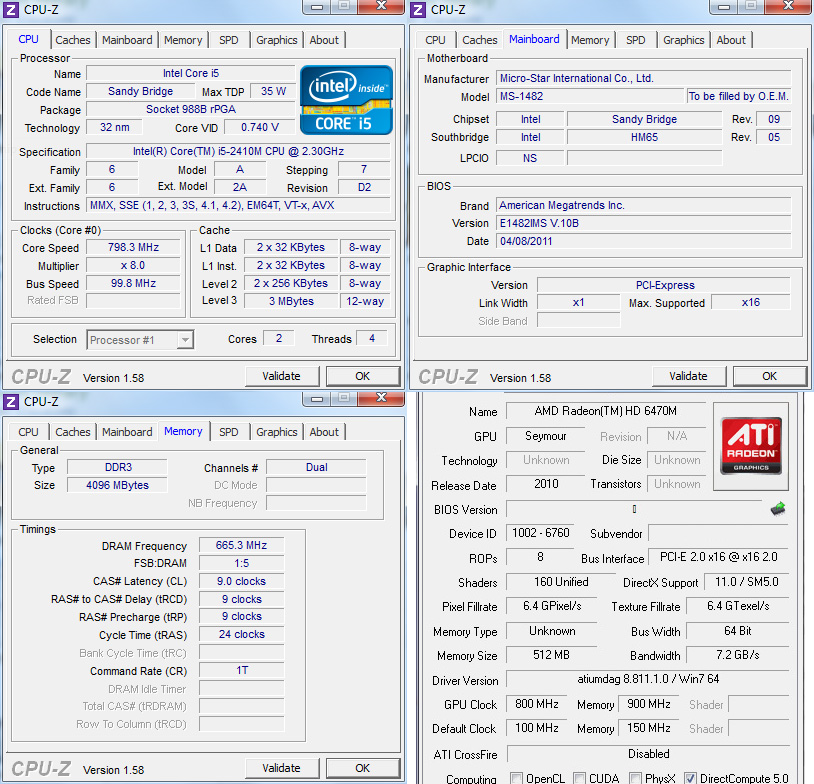Switch to Mainboard tab in the Memory window

point(127,432)
